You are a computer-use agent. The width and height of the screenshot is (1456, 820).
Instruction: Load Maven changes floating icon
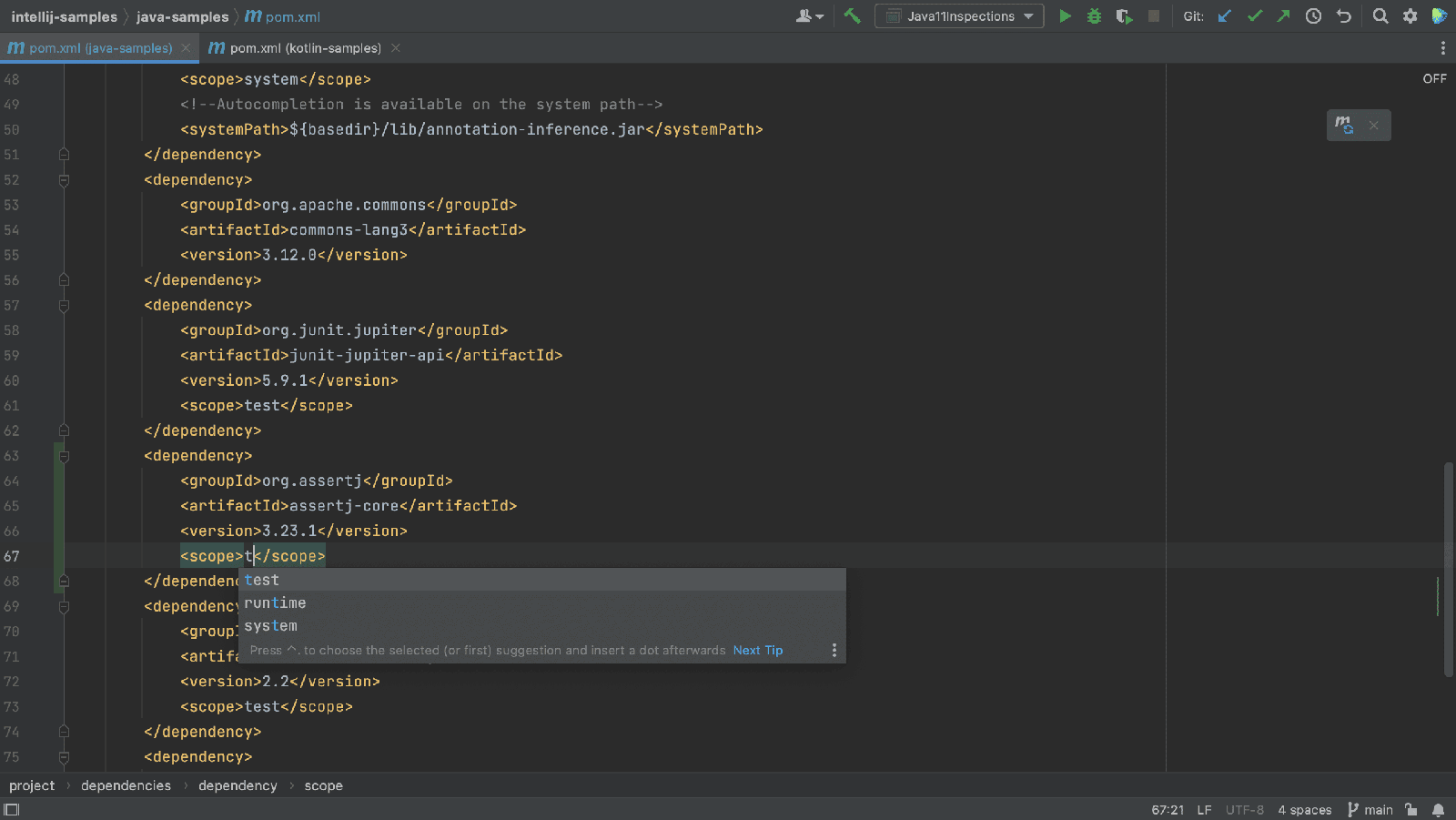point(1344,125)
